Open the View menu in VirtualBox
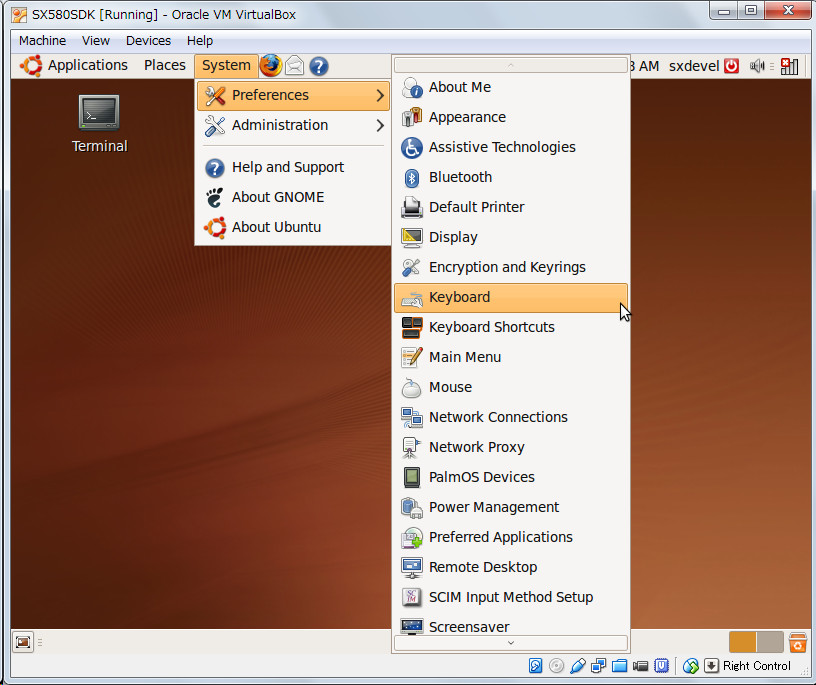The height and width of the screenshot is (685, 816). coord(96,41)
